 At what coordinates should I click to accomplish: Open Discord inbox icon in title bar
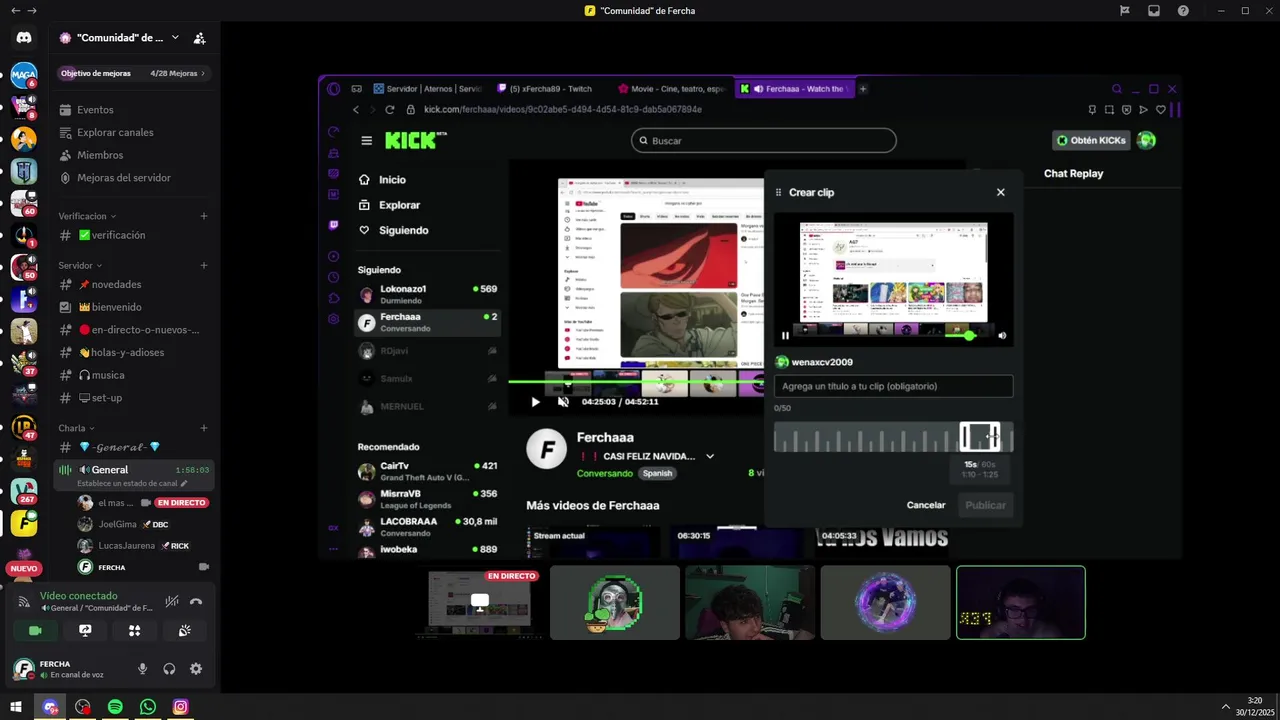(x=1154, y=11)
